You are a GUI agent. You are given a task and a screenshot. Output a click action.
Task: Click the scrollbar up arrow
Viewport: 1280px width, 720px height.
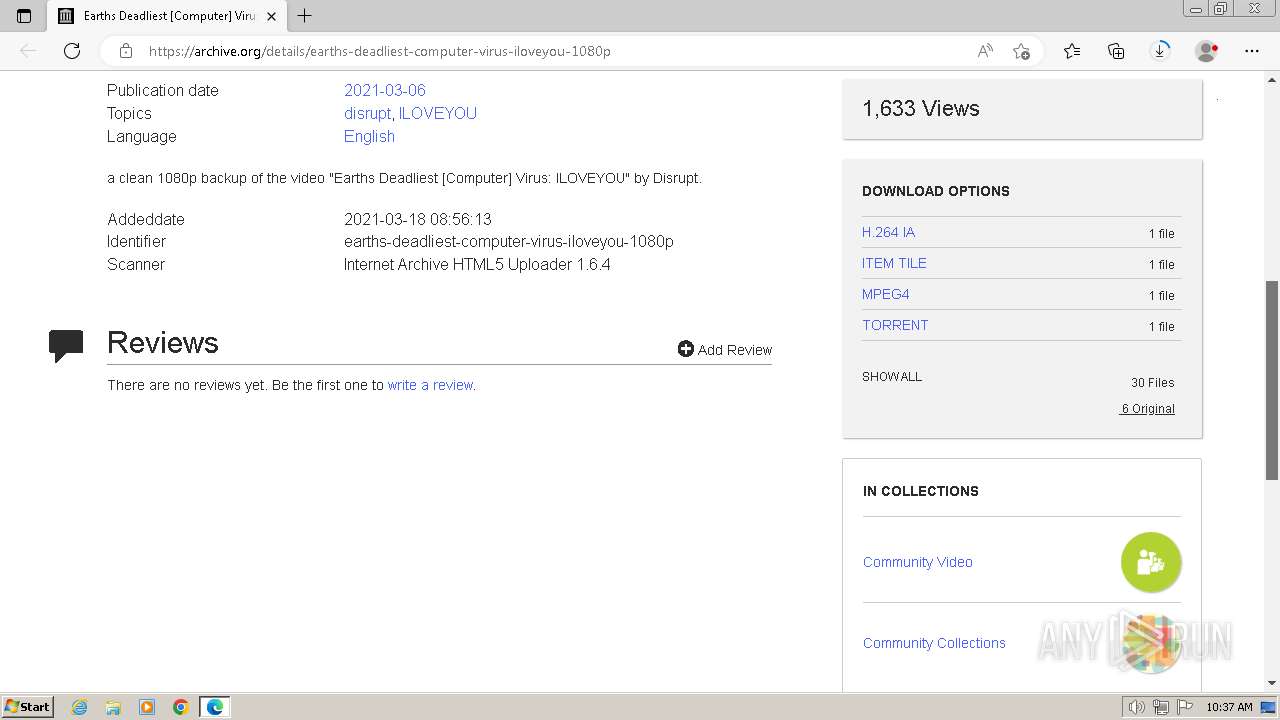click(x=1272, y=78)
